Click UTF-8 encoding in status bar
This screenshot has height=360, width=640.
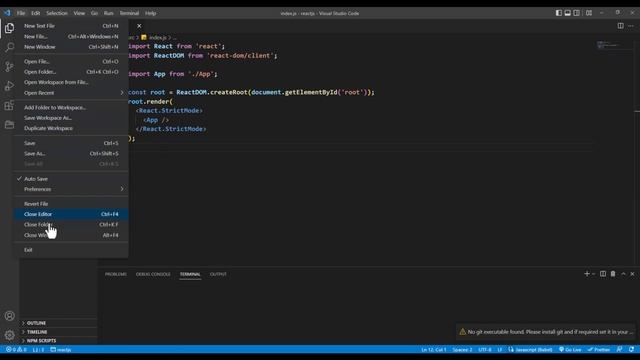[x=484, y=349]
